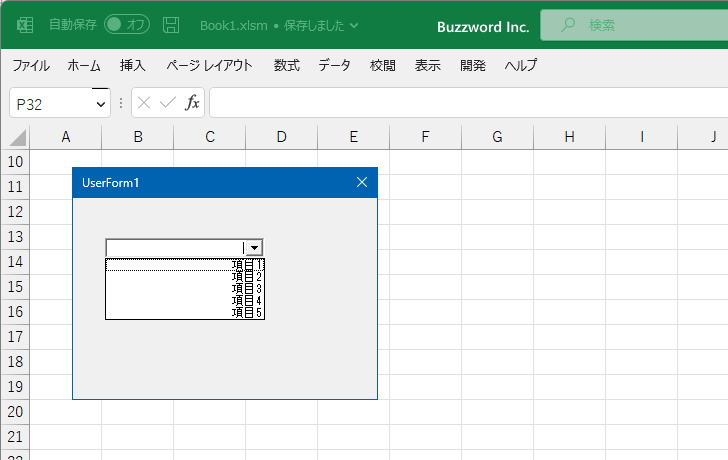728x460 pixels.
Task: Select row 12 header
Action: (15, 212)
